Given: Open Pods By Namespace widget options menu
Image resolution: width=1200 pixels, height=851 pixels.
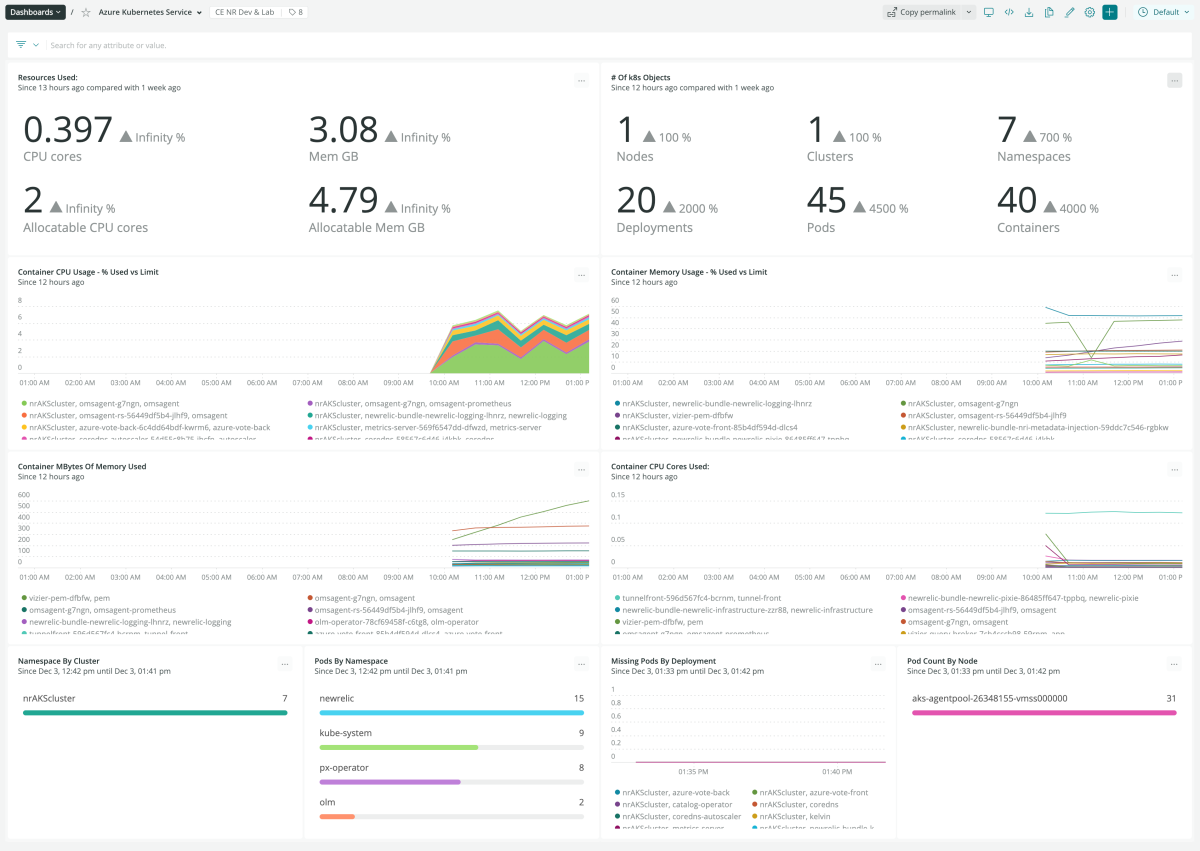Looking at the screenshot, I should (581, 663).
